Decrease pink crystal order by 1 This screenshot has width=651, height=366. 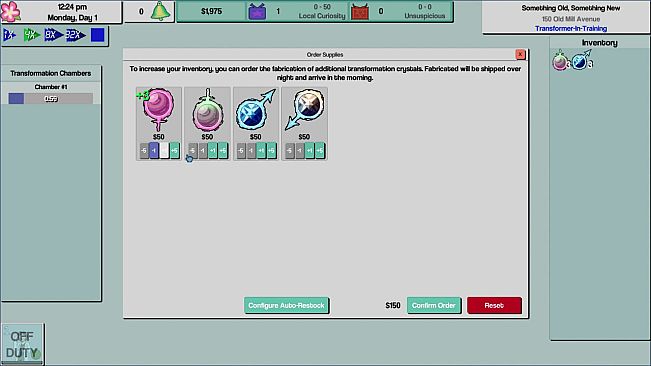(x=154, y=151)
